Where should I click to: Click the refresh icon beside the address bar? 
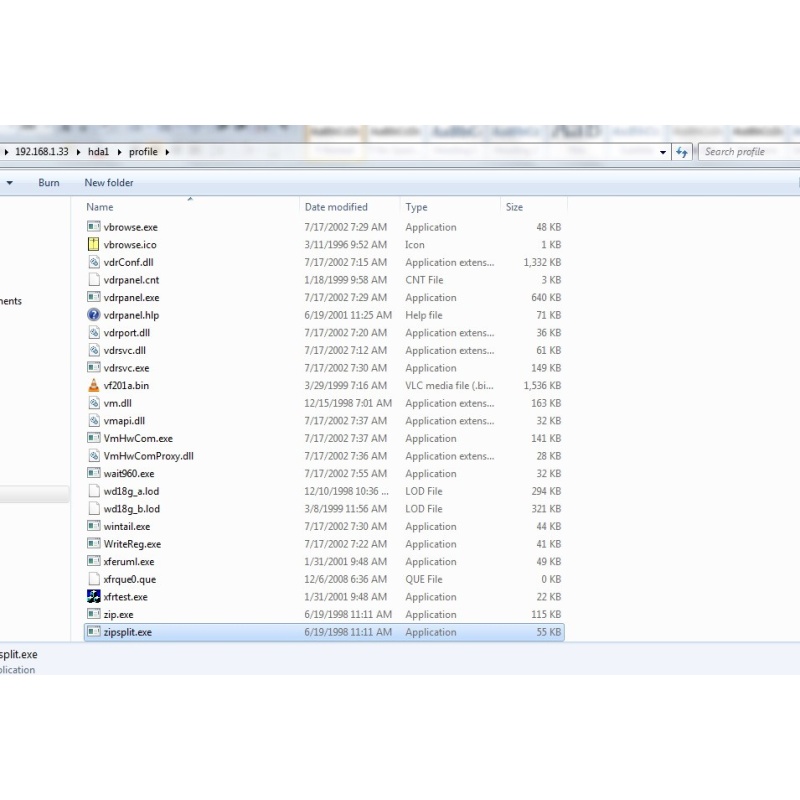tap(683, 152)
